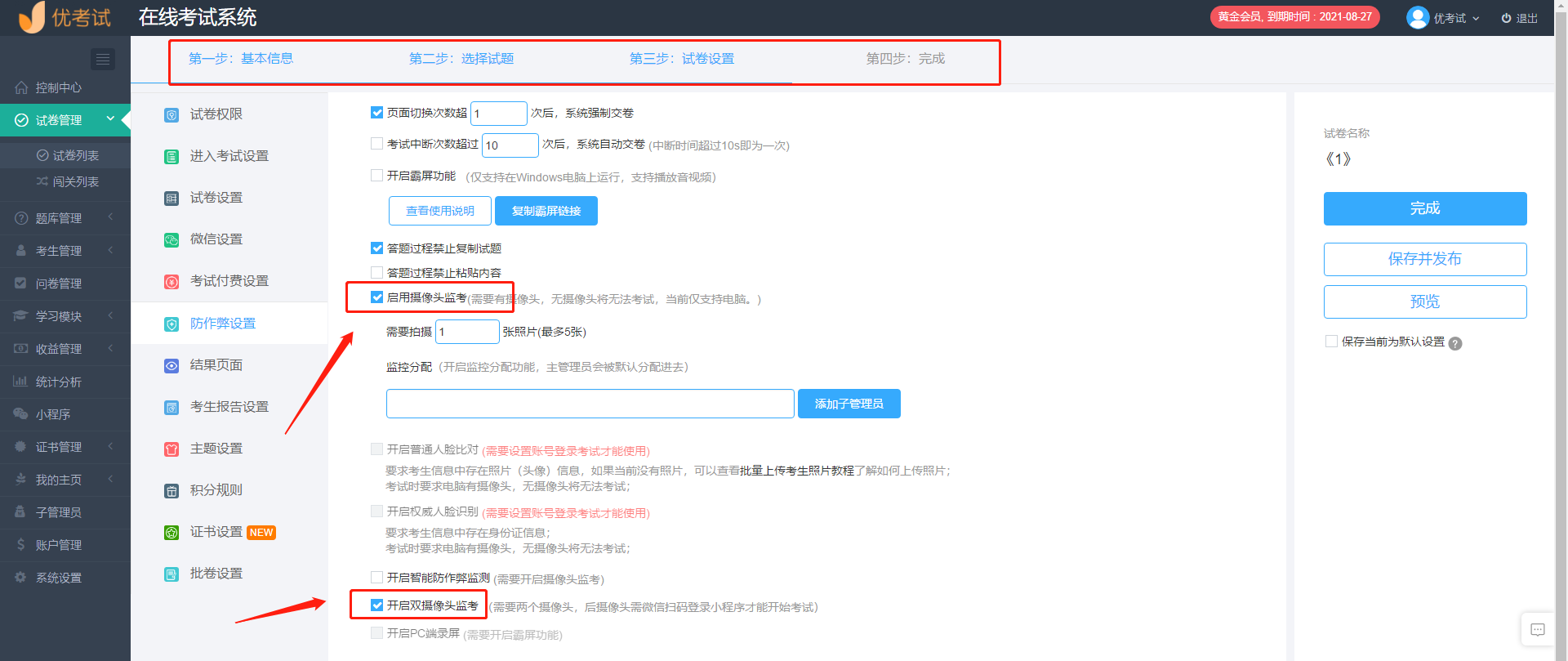Screen dimensions: 1568x661
Task: Click the 微信设置 icon
Action: (171, 240)
